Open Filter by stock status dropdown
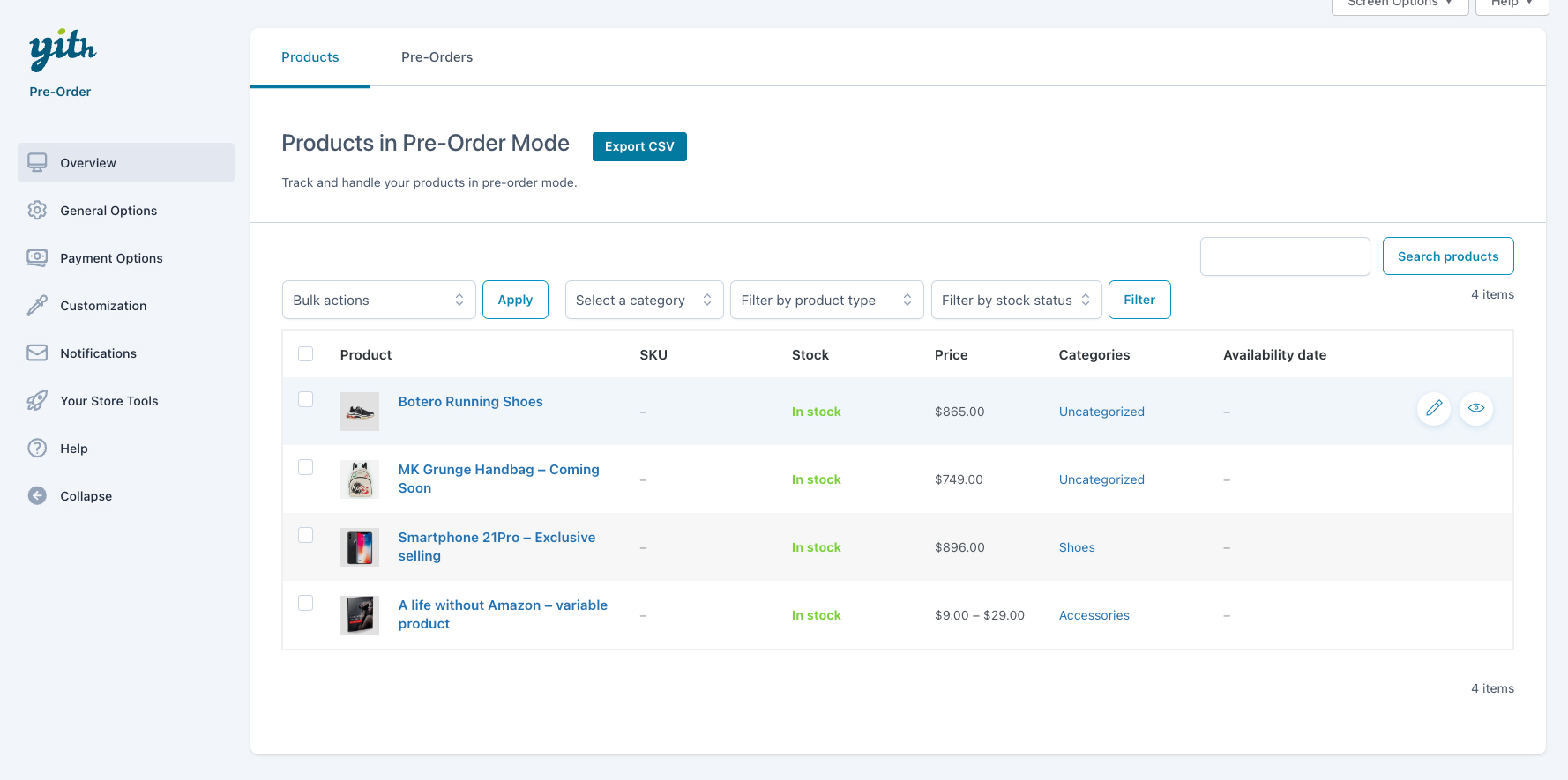The height and width of the screenshot is (780, 1568). pyautogui.click(x=1016, y=301)
